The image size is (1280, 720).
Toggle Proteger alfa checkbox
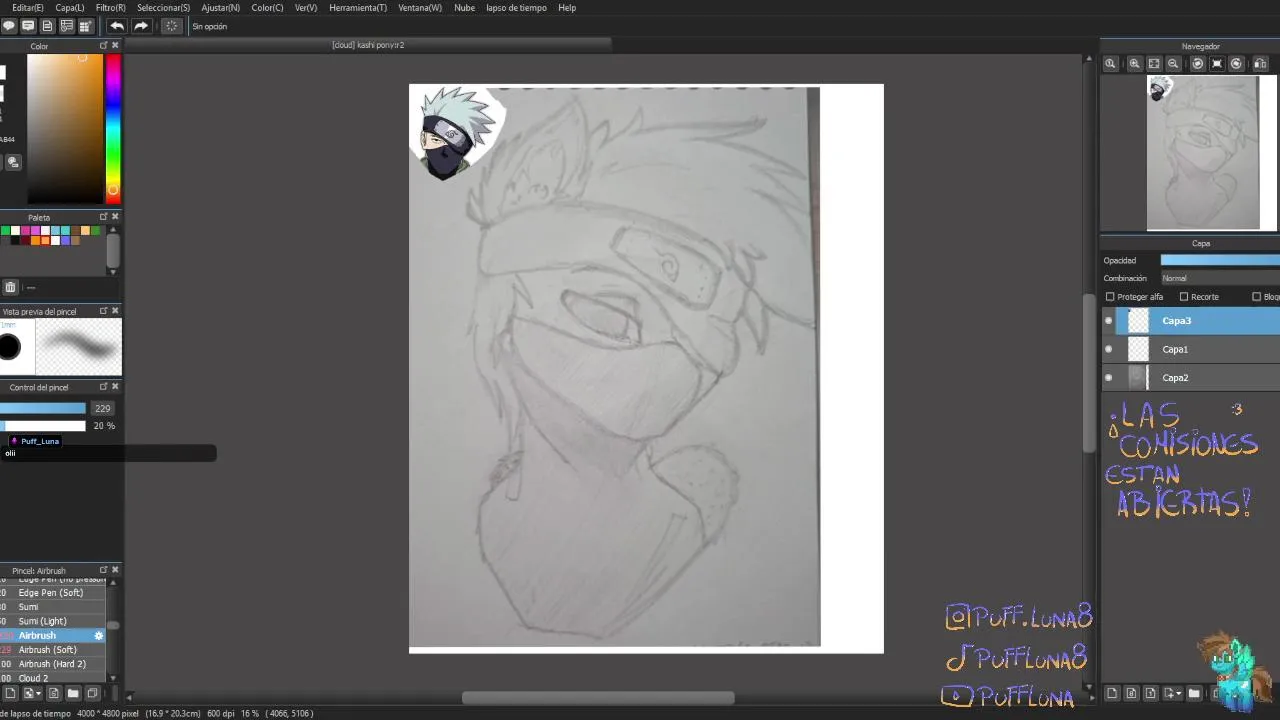1110,297
